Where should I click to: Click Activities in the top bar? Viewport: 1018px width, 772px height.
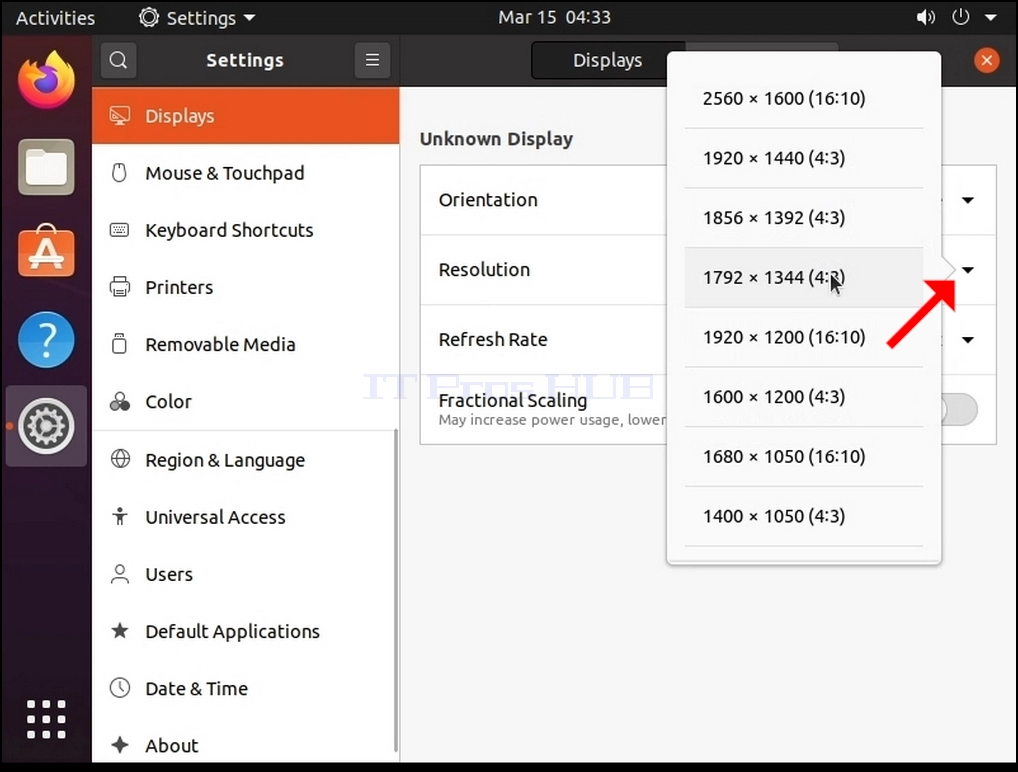pos(55,18)
